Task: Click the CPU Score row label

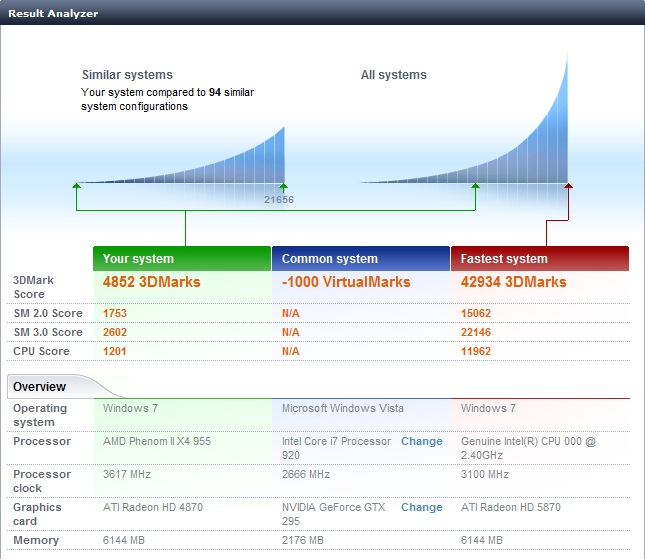Action: pos(41,351)
